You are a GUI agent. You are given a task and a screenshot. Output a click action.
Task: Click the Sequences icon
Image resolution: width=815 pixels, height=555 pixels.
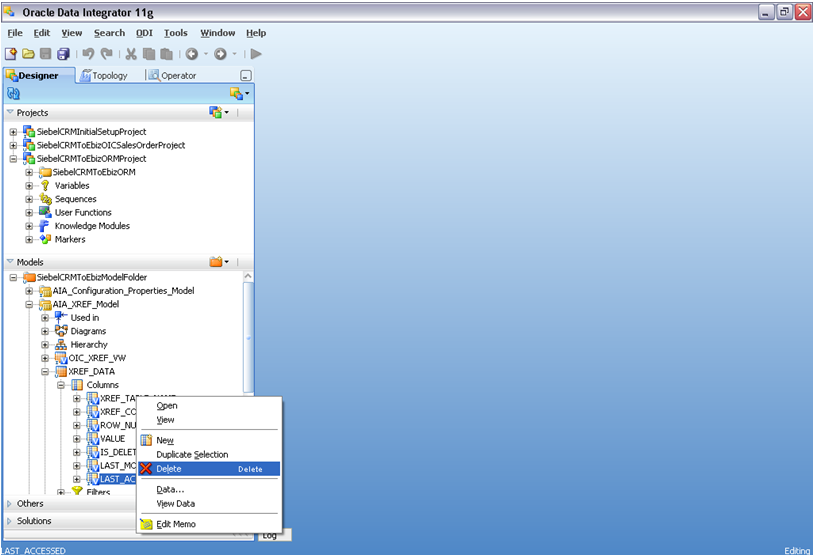click(x=46, y=199)
